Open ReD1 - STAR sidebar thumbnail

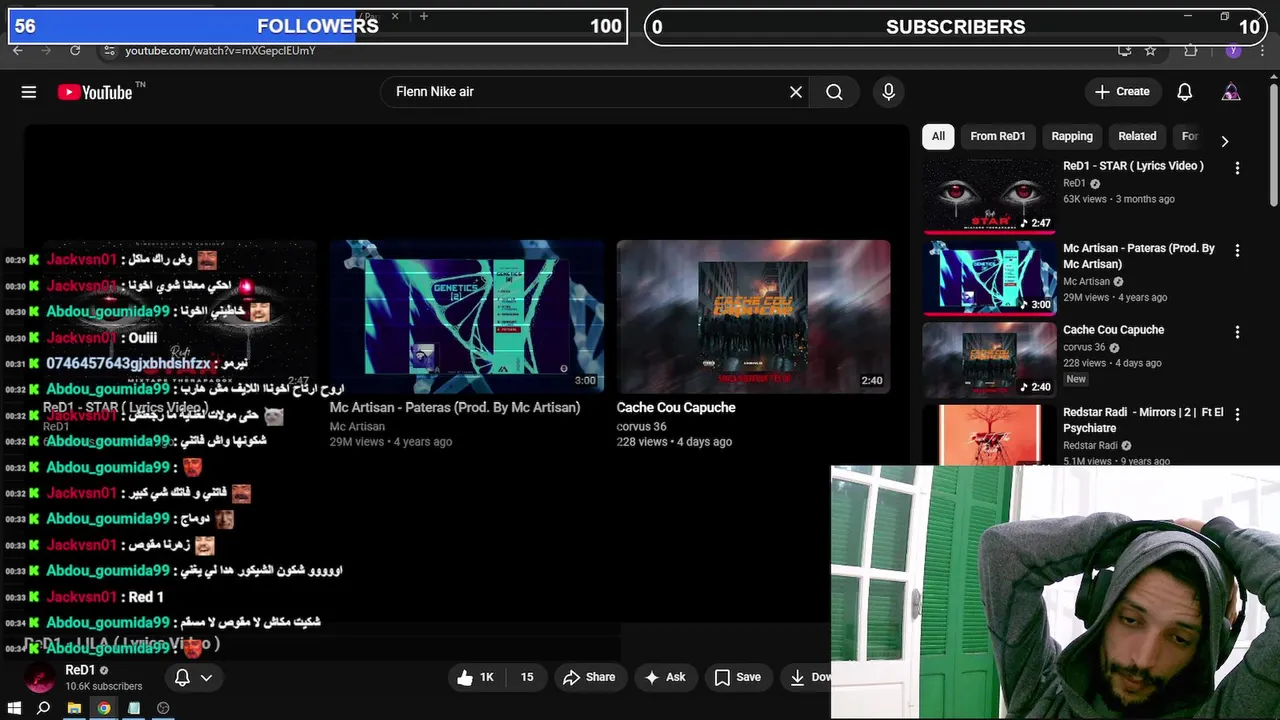tap(989, 196)
